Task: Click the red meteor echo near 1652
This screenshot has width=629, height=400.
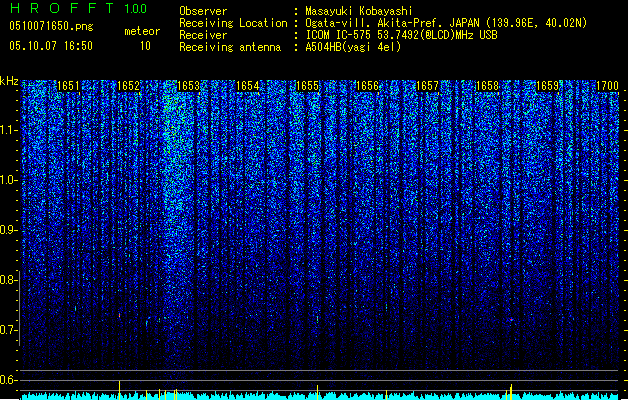Action: 119,315
